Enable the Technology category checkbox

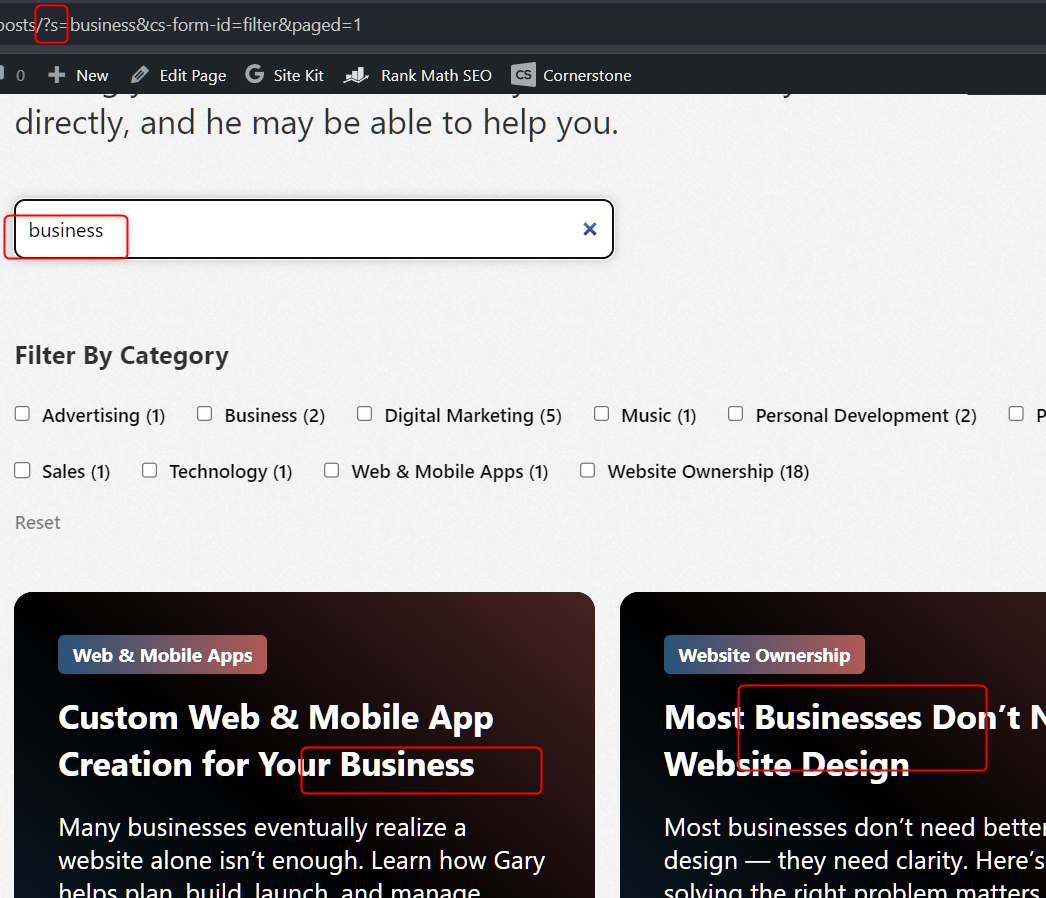coord(150,470)
